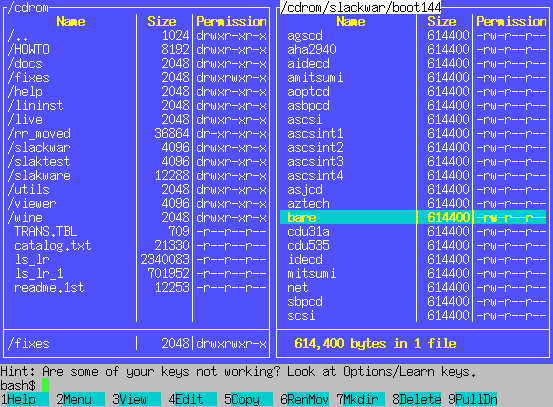Viewport: 553px width, 407px height.
Task: Select 3View in the bottom bar
Action: pos(136,399)
